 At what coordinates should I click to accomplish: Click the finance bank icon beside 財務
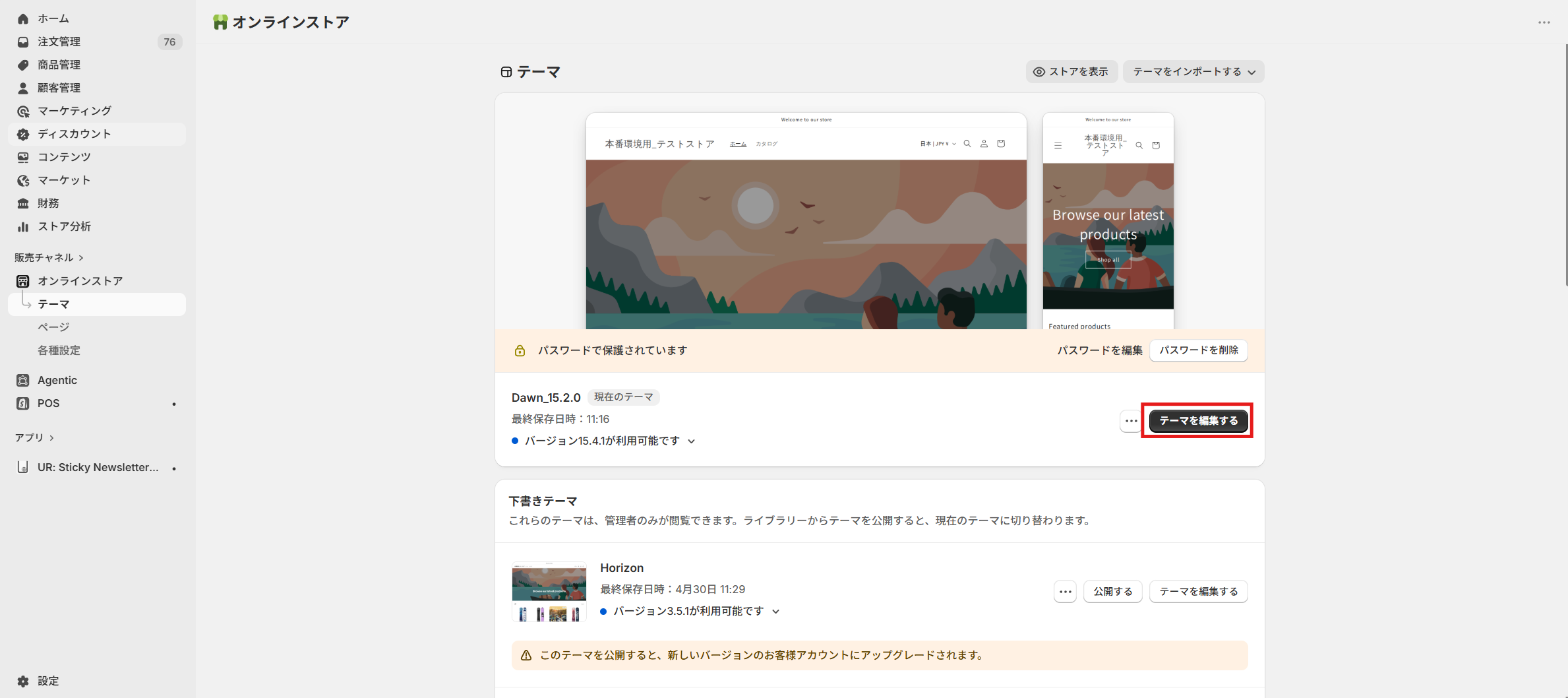click(23, 203)
